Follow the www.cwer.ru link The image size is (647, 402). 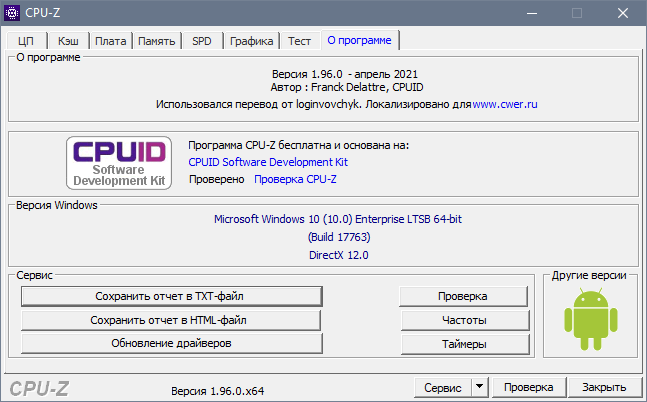[x=505, y=104]
